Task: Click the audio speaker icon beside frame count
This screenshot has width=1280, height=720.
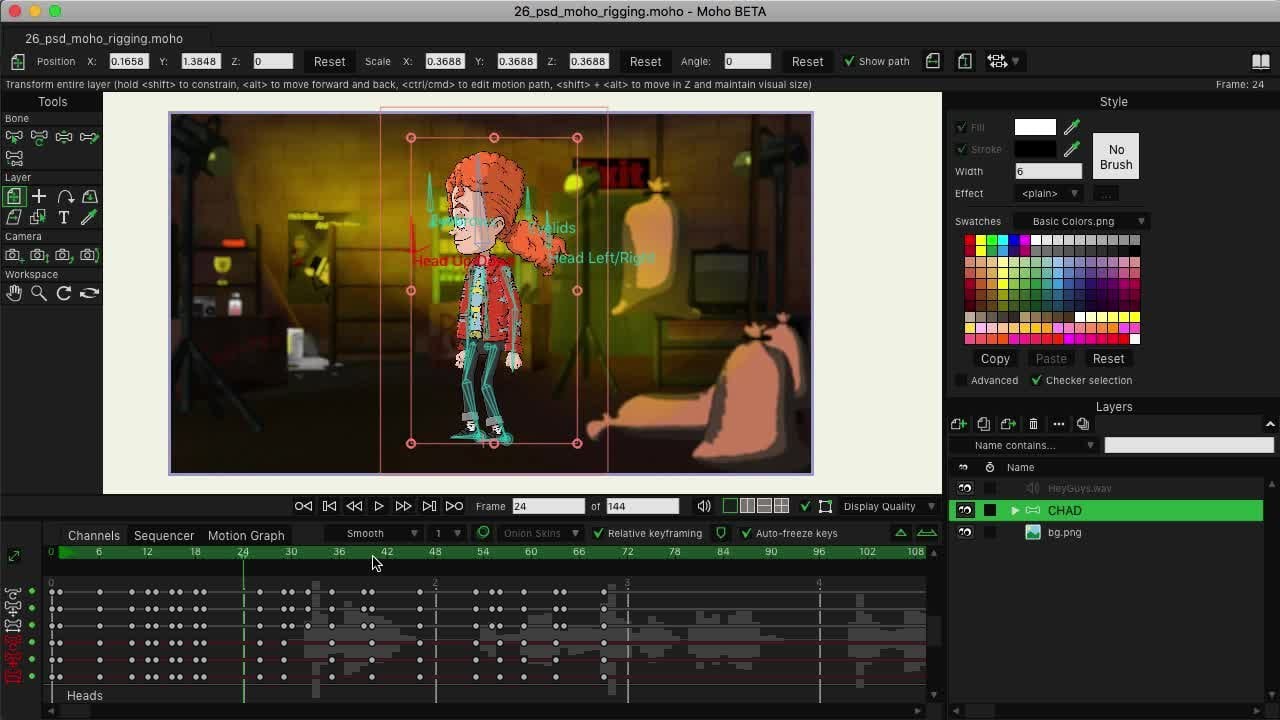Action: (704, 506)
